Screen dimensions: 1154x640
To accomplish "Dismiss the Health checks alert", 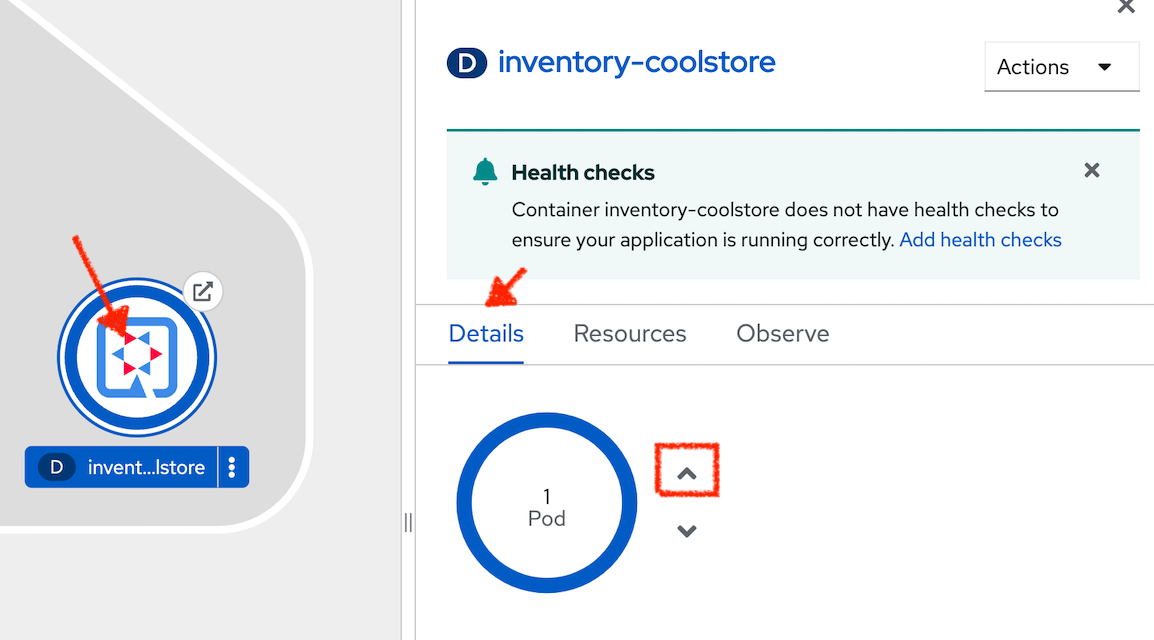I will point(1091,171).
